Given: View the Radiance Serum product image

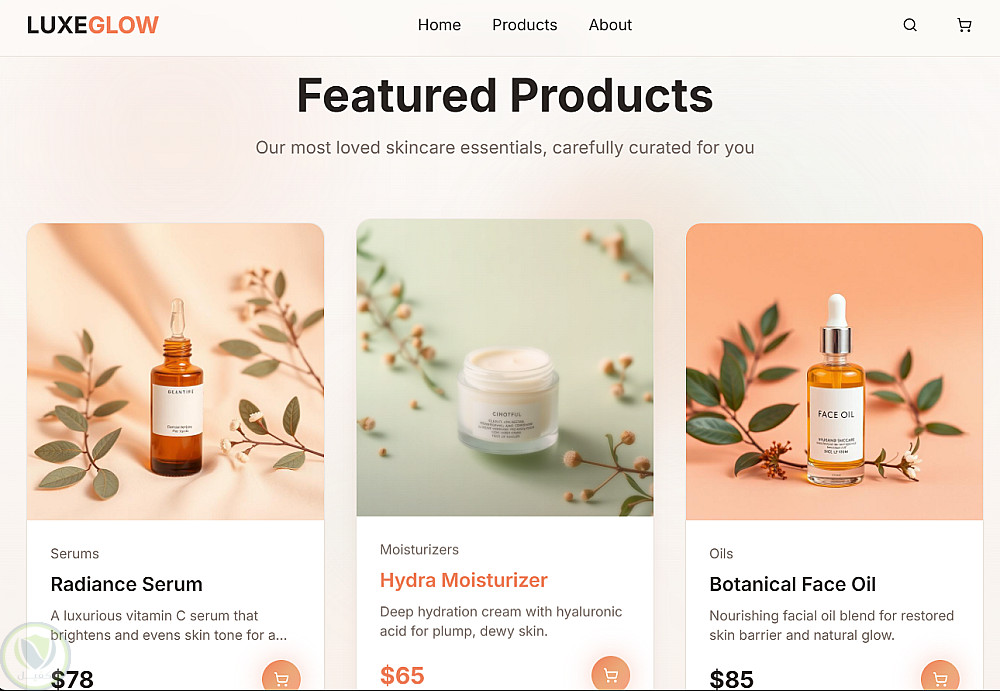Looking at the screenshot, I should (175, 371).
